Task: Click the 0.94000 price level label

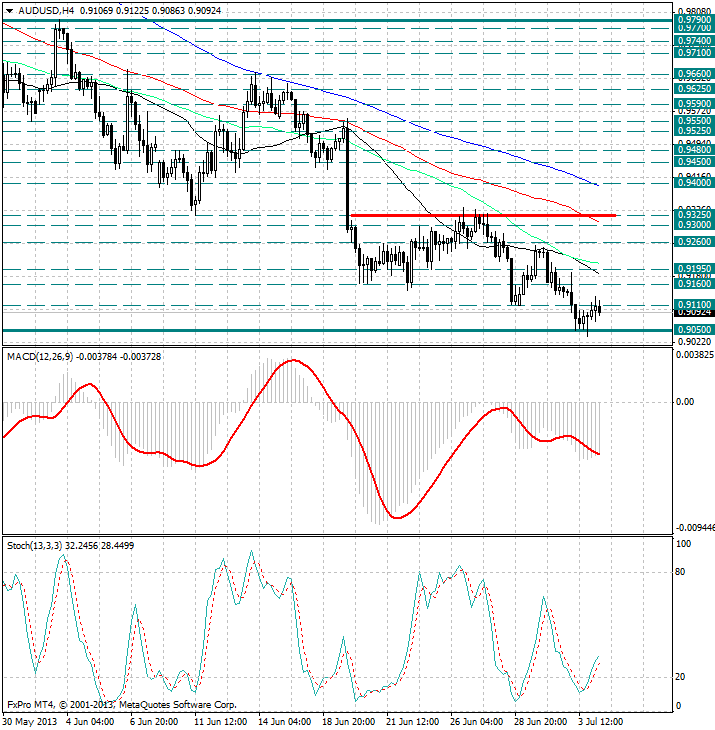Action: 694,182
